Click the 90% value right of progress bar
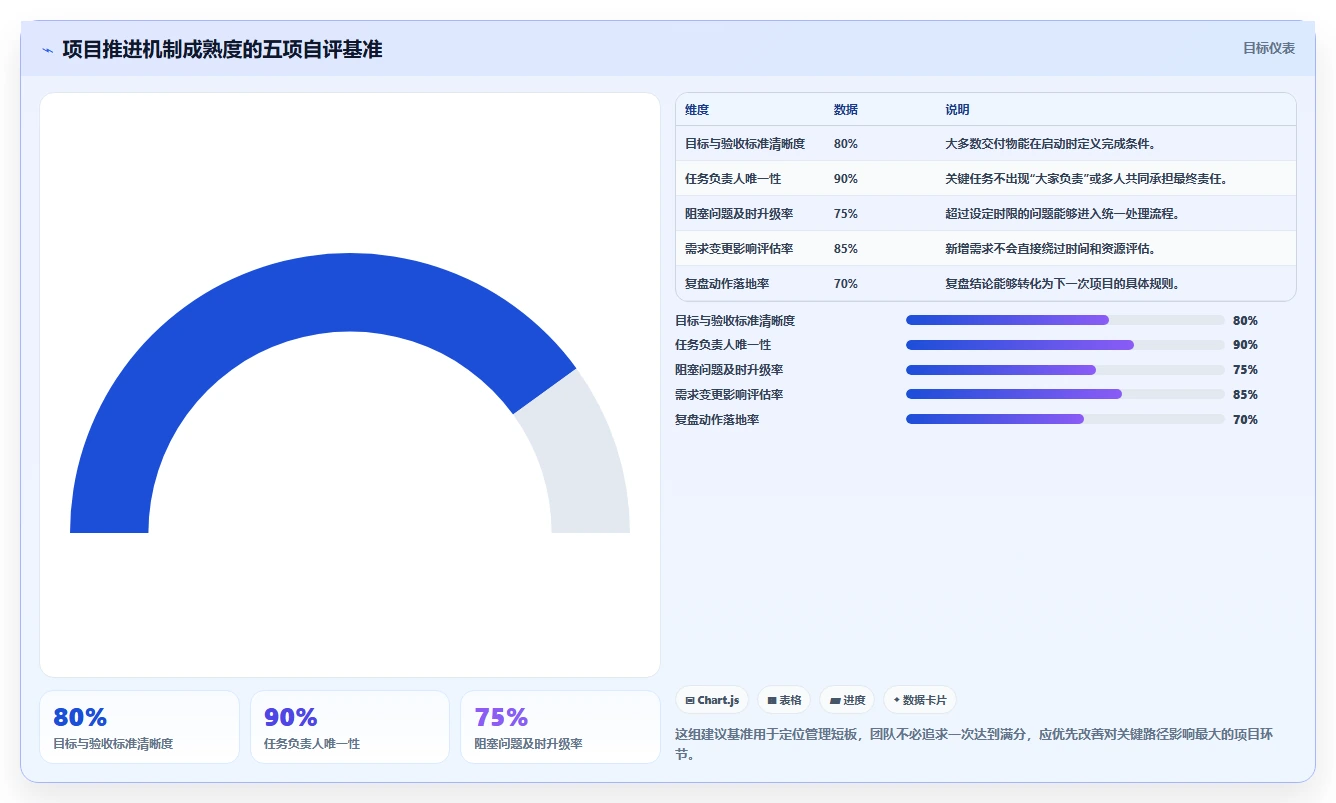 (1245, 345)
